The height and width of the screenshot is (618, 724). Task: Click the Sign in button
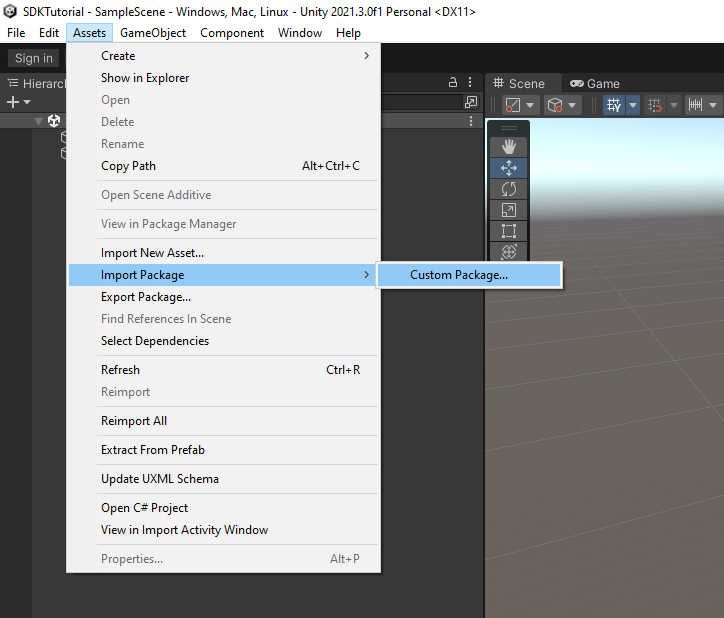pos(34,58)
